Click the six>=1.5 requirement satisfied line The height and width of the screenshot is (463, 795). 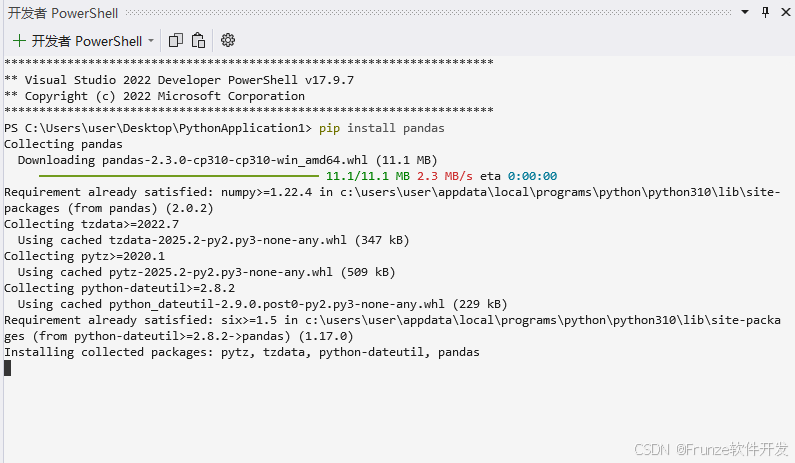coord(392,328)
